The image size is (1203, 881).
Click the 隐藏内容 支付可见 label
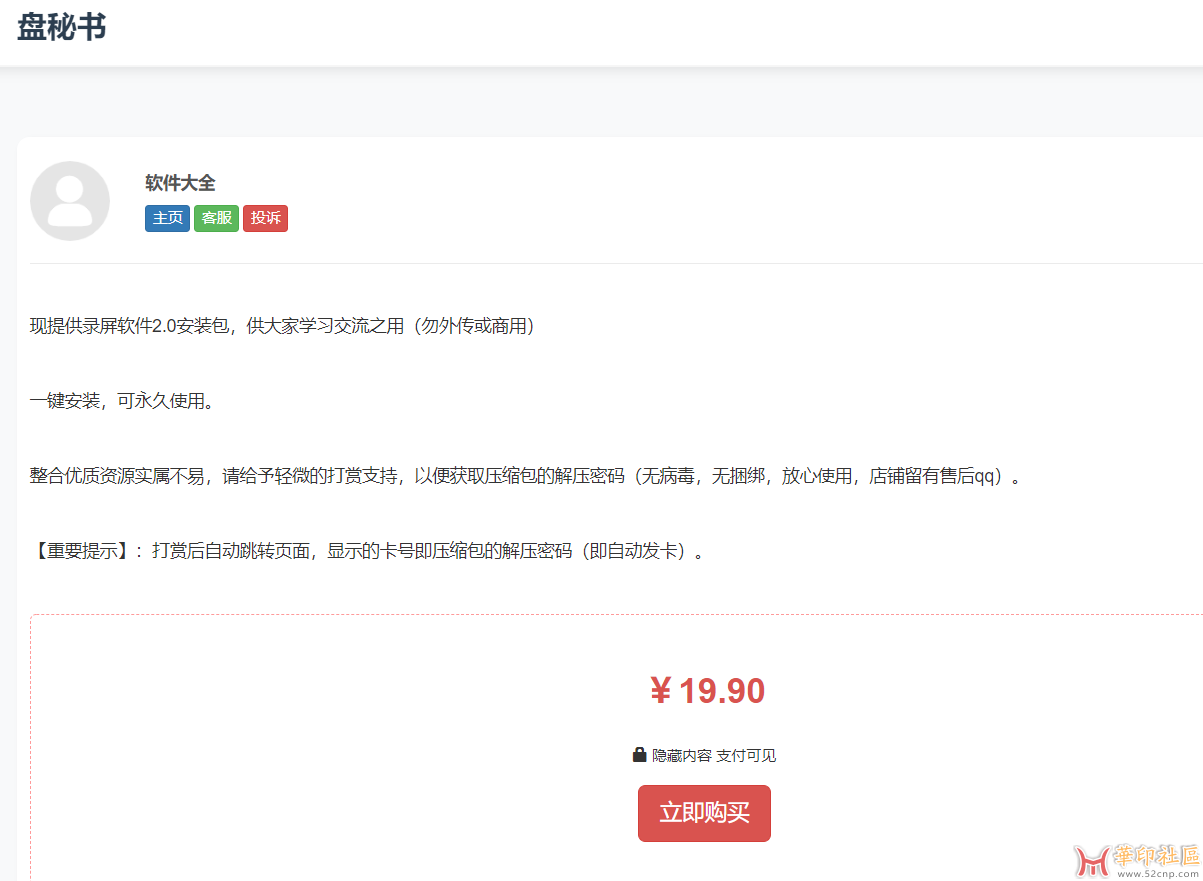pos(714,756)
